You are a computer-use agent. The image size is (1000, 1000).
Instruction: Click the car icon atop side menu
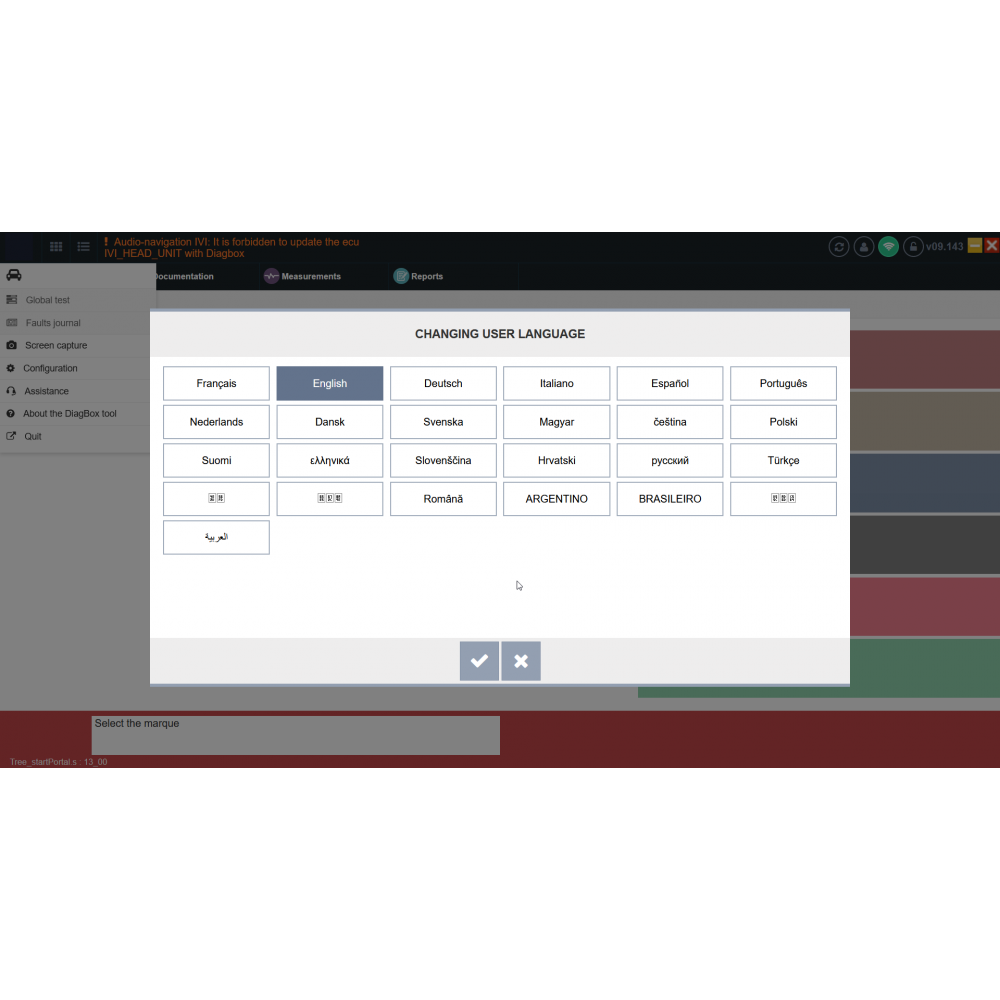14,275
